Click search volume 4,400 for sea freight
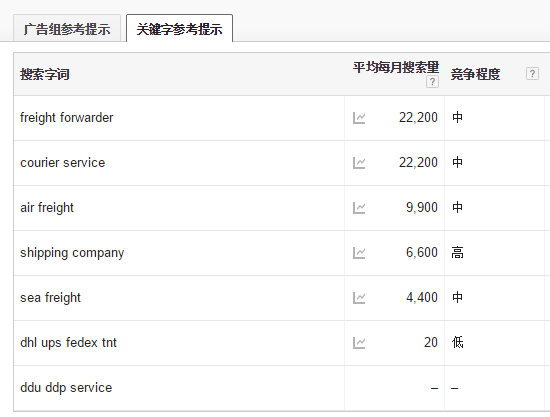 point(422,297)
